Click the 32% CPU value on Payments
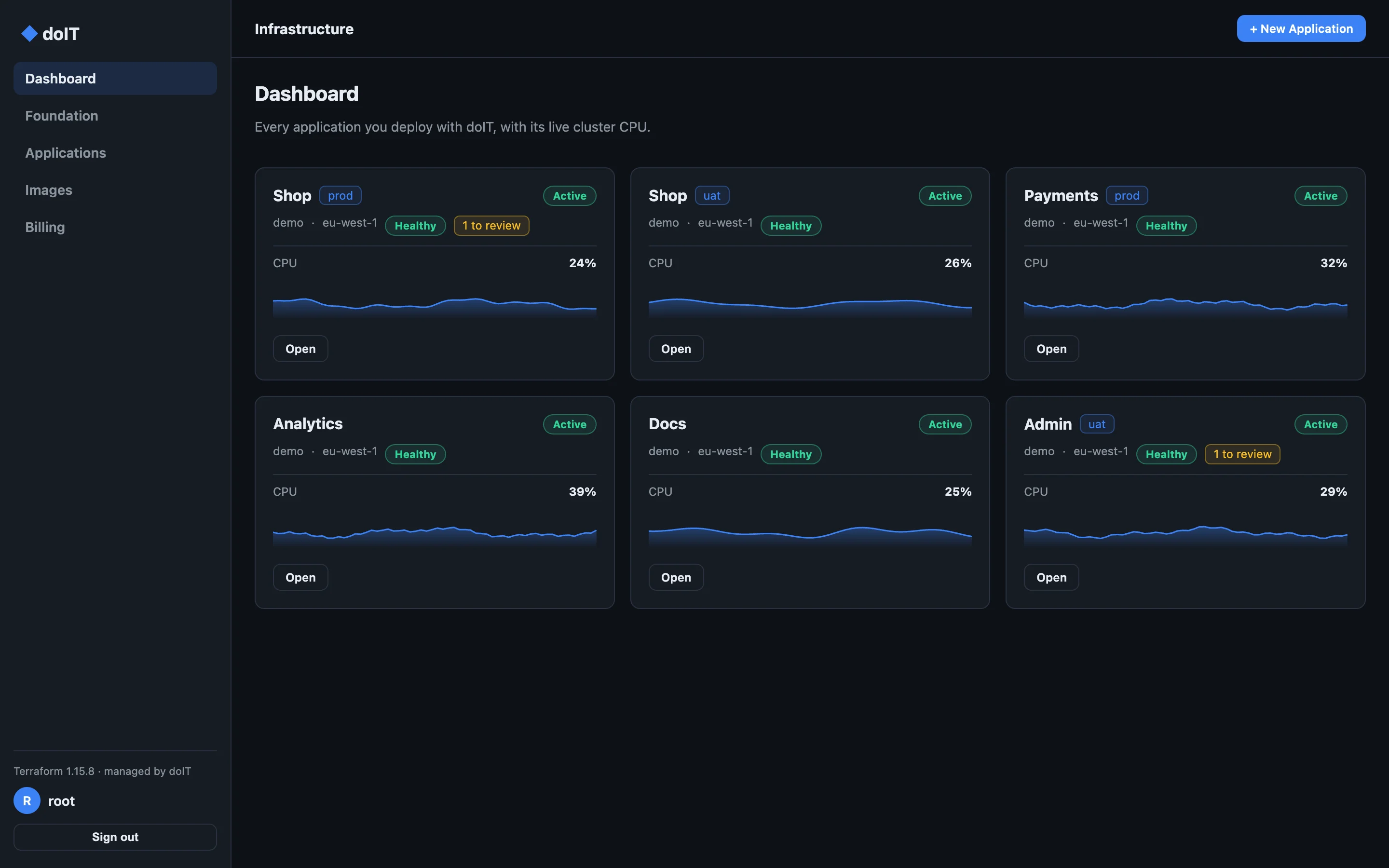 pyautogui.click(x=1334, y=263)
